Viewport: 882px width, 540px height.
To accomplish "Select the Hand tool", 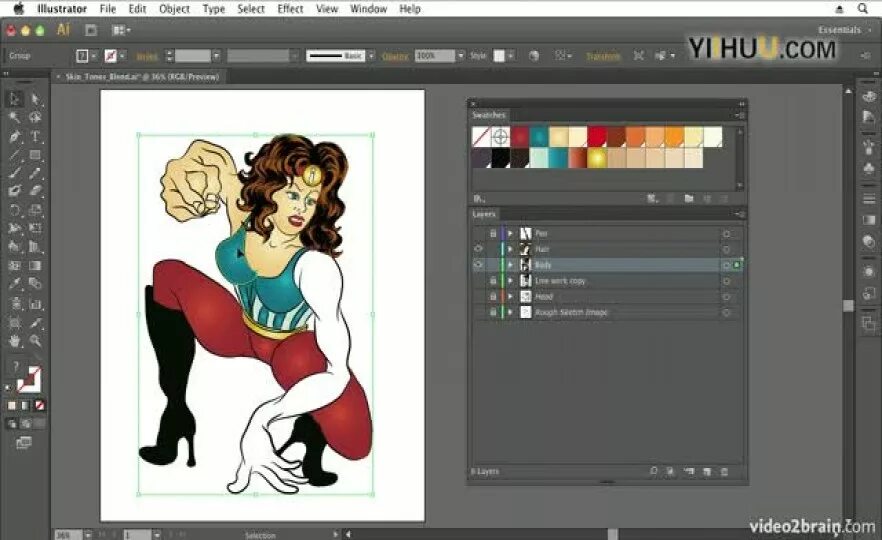I will coord(14,340).
